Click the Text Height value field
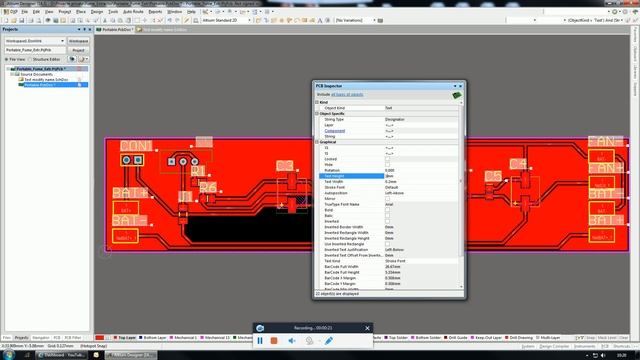The width and height of the screenshot is (640, 360). [x=422, y=176]
